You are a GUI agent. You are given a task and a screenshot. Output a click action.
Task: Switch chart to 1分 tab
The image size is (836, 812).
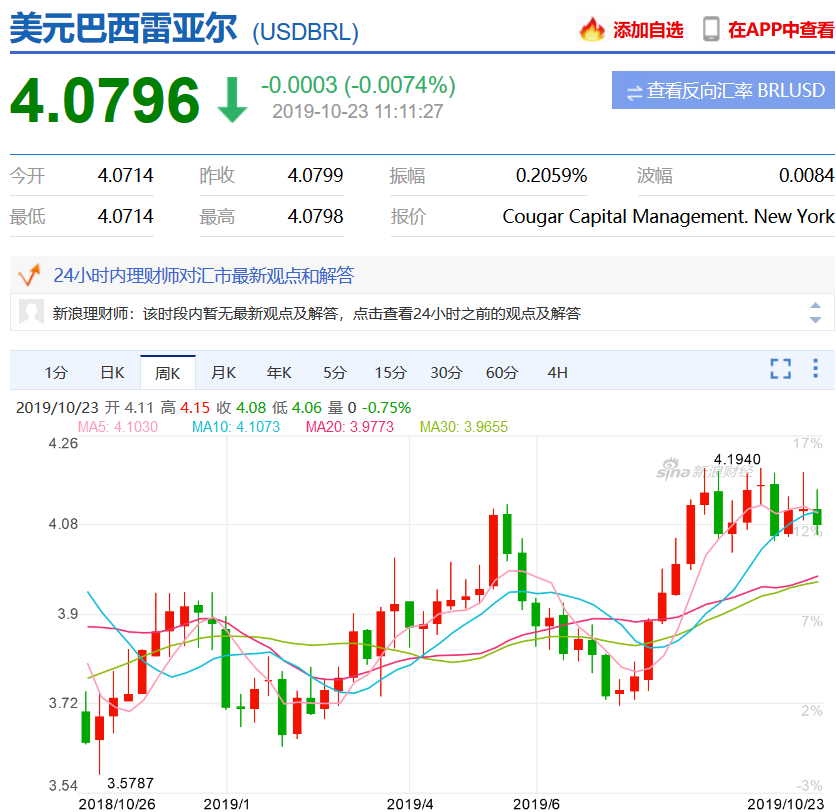tap(56, 372)
